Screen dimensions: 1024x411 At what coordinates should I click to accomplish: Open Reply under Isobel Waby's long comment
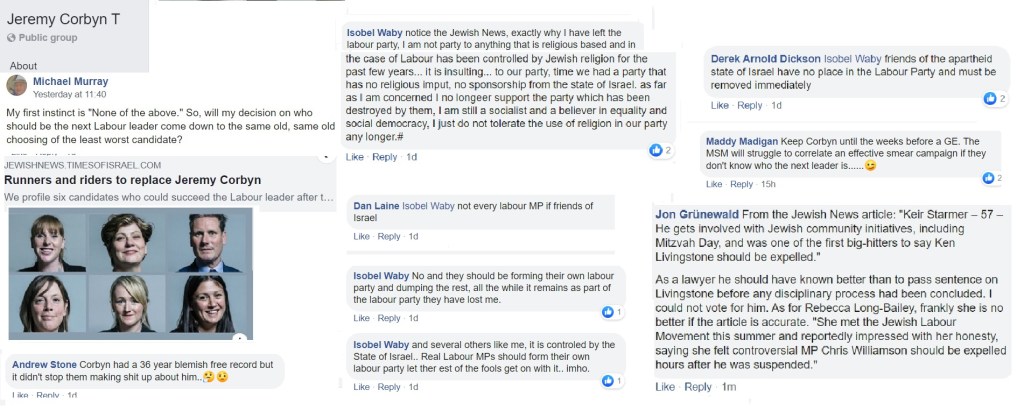pos(384,157)
